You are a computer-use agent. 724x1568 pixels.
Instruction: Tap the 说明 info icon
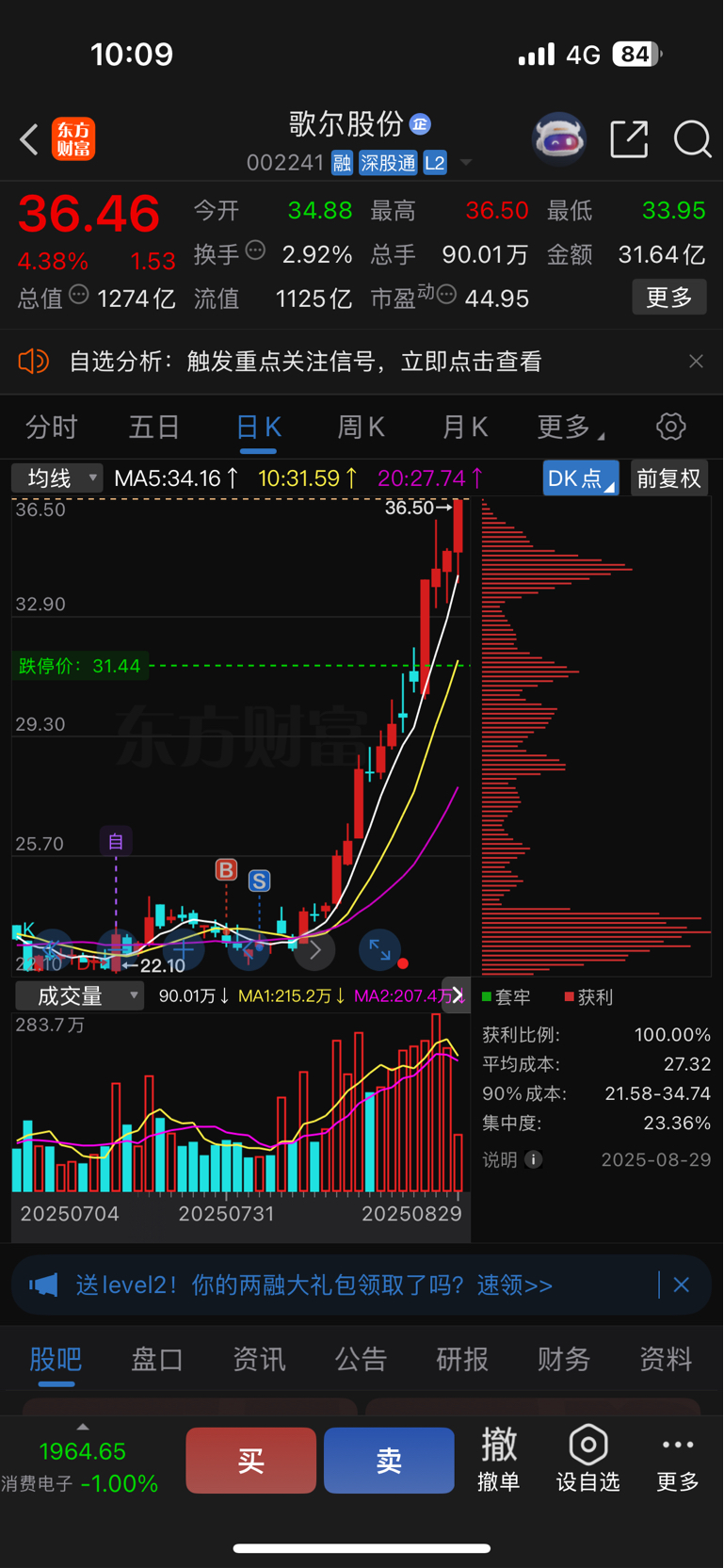pos(533,1160)
